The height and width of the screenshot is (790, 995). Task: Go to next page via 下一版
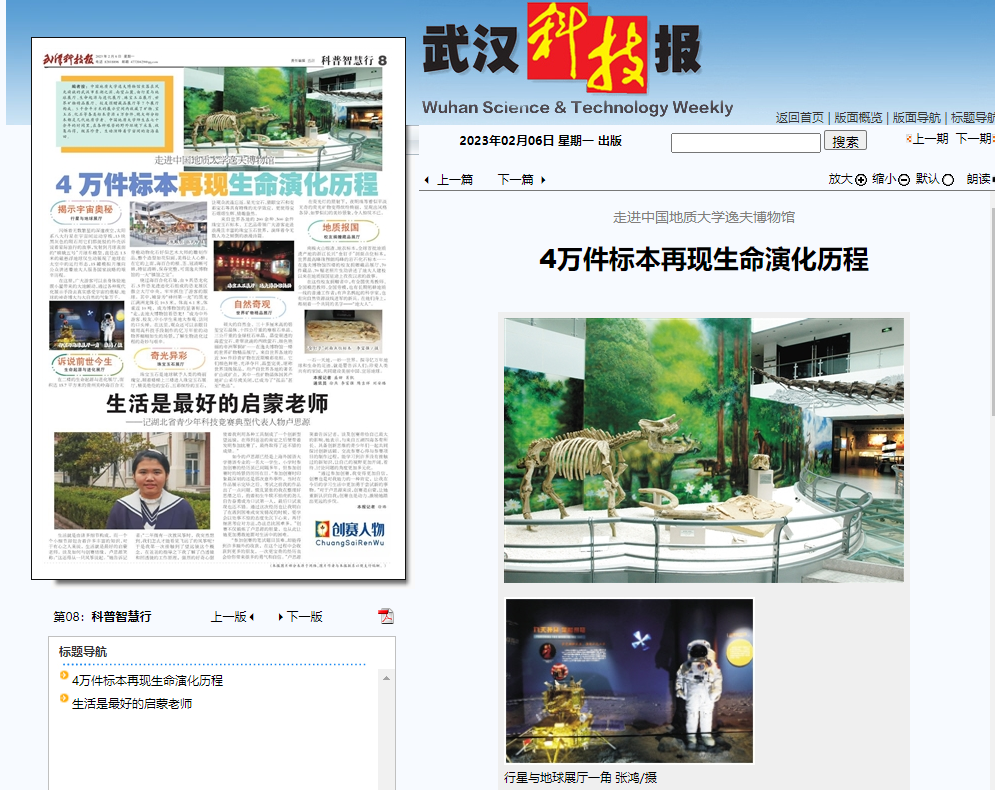304,617
